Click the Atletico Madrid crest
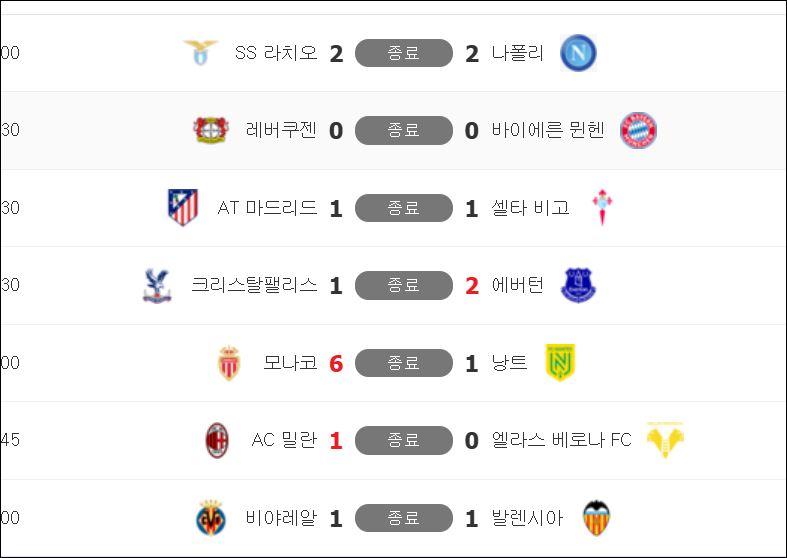 coord(183,208)
